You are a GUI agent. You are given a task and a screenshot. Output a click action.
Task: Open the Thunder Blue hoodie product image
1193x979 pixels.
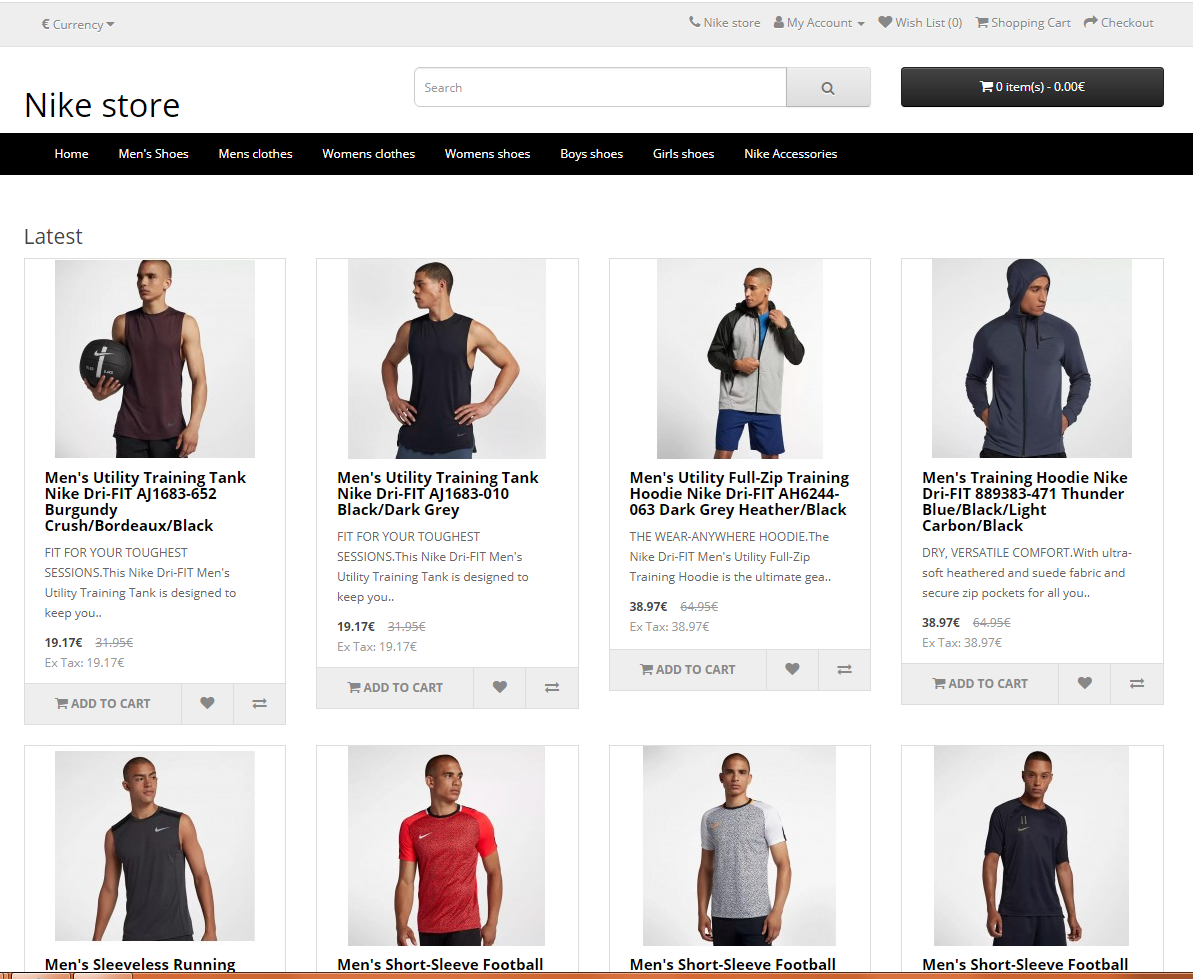[1032, 359]
